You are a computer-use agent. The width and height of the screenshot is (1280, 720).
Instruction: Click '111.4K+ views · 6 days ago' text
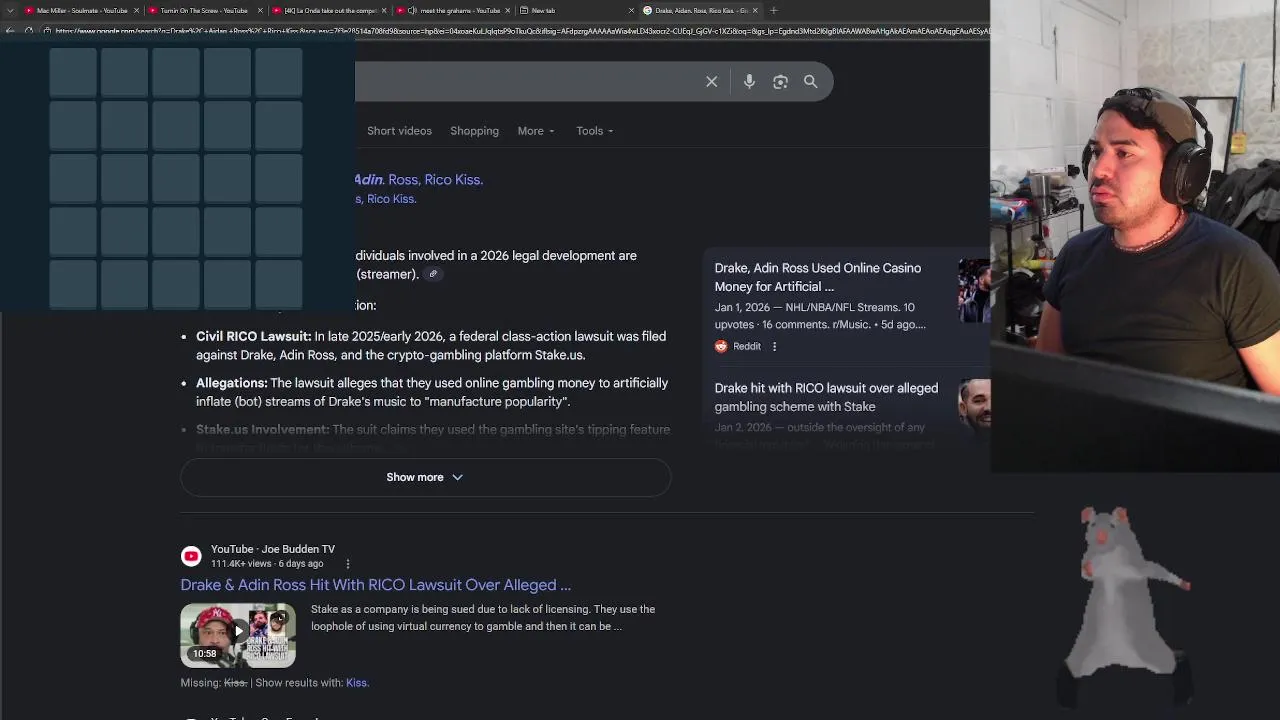267,564
